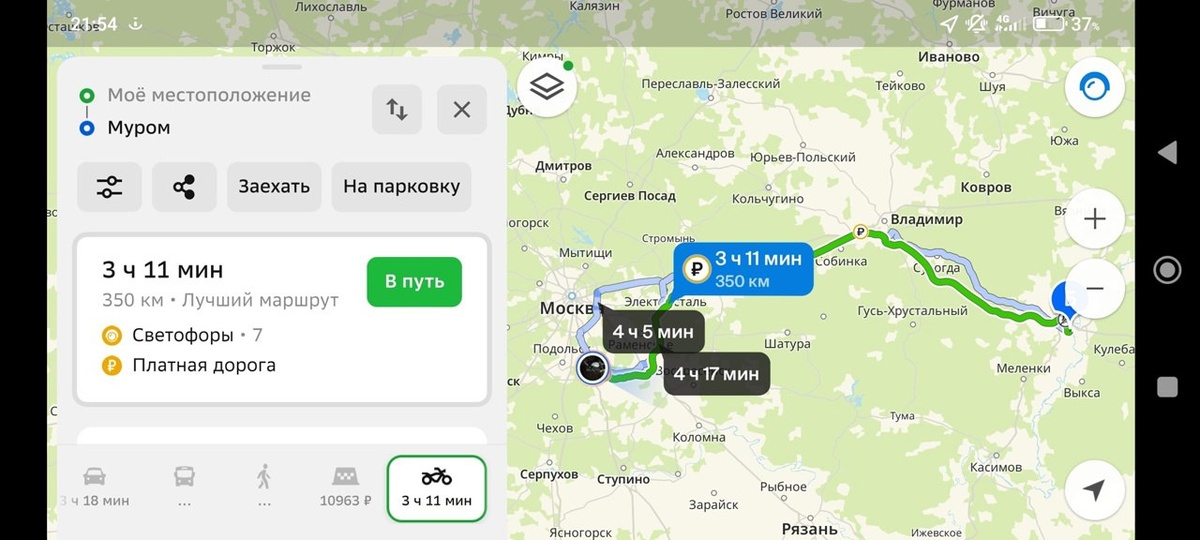1200x540 pixels.
Task: Zoom in the map with plus
Action: click(x=1094, y=219)
